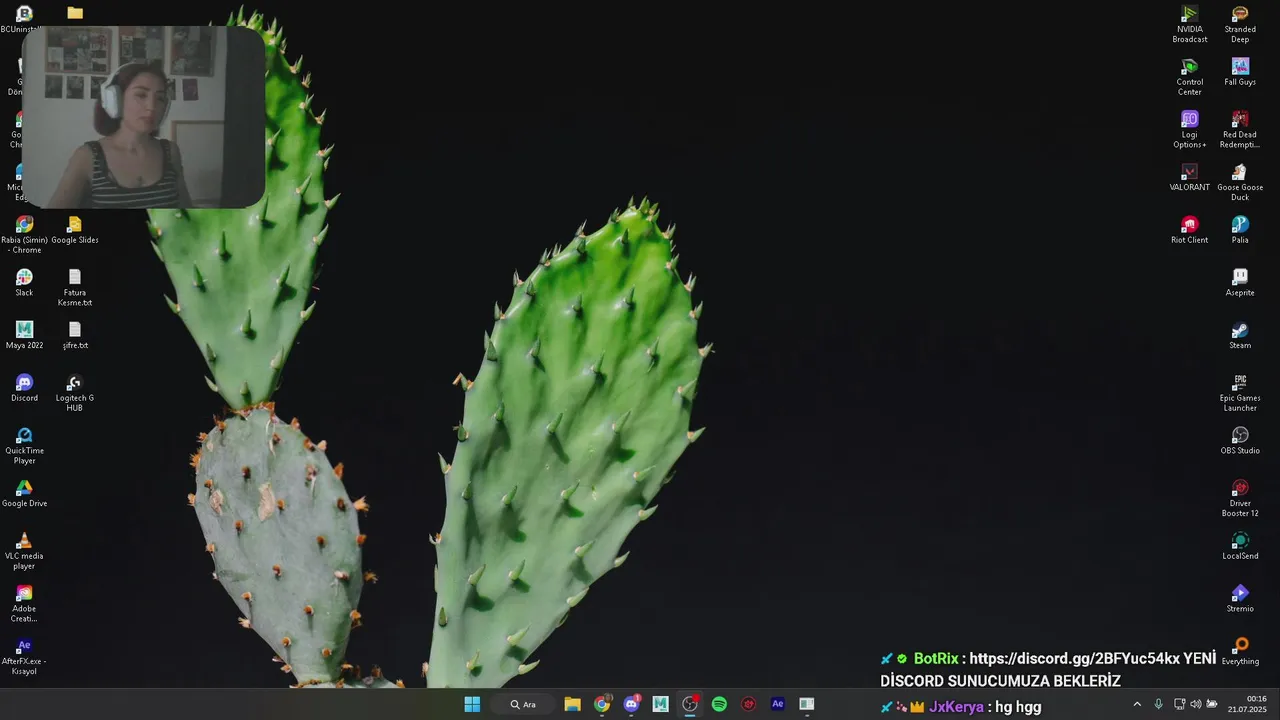Image resolution: width=1280 pixels, height=720 pixels.
Task: Select the şifre.txt file on the desktop
Action: point(75,335)
